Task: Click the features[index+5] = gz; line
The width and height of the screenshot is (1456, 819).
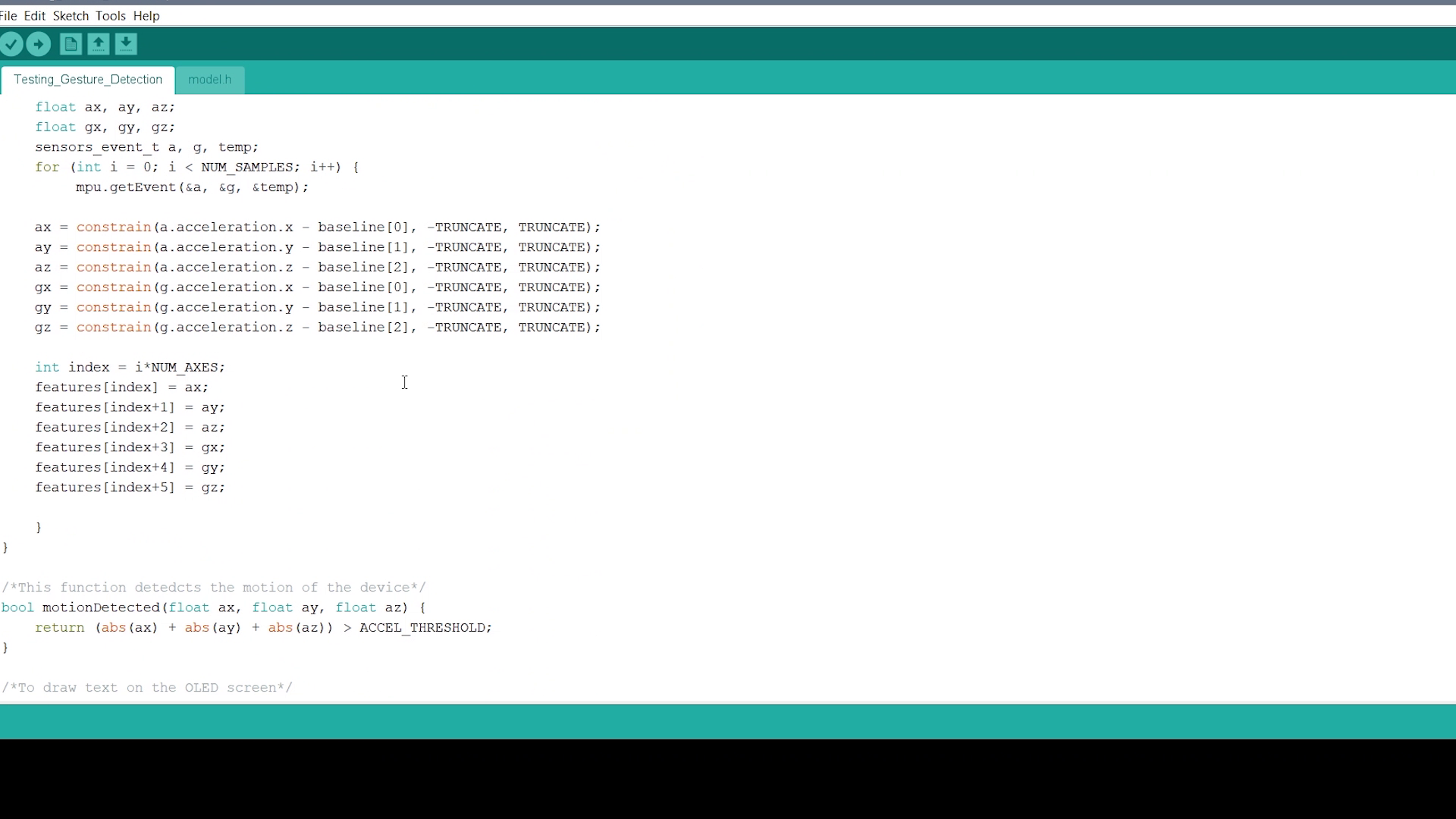Action: pyautogui.click(x=129, y=488)
